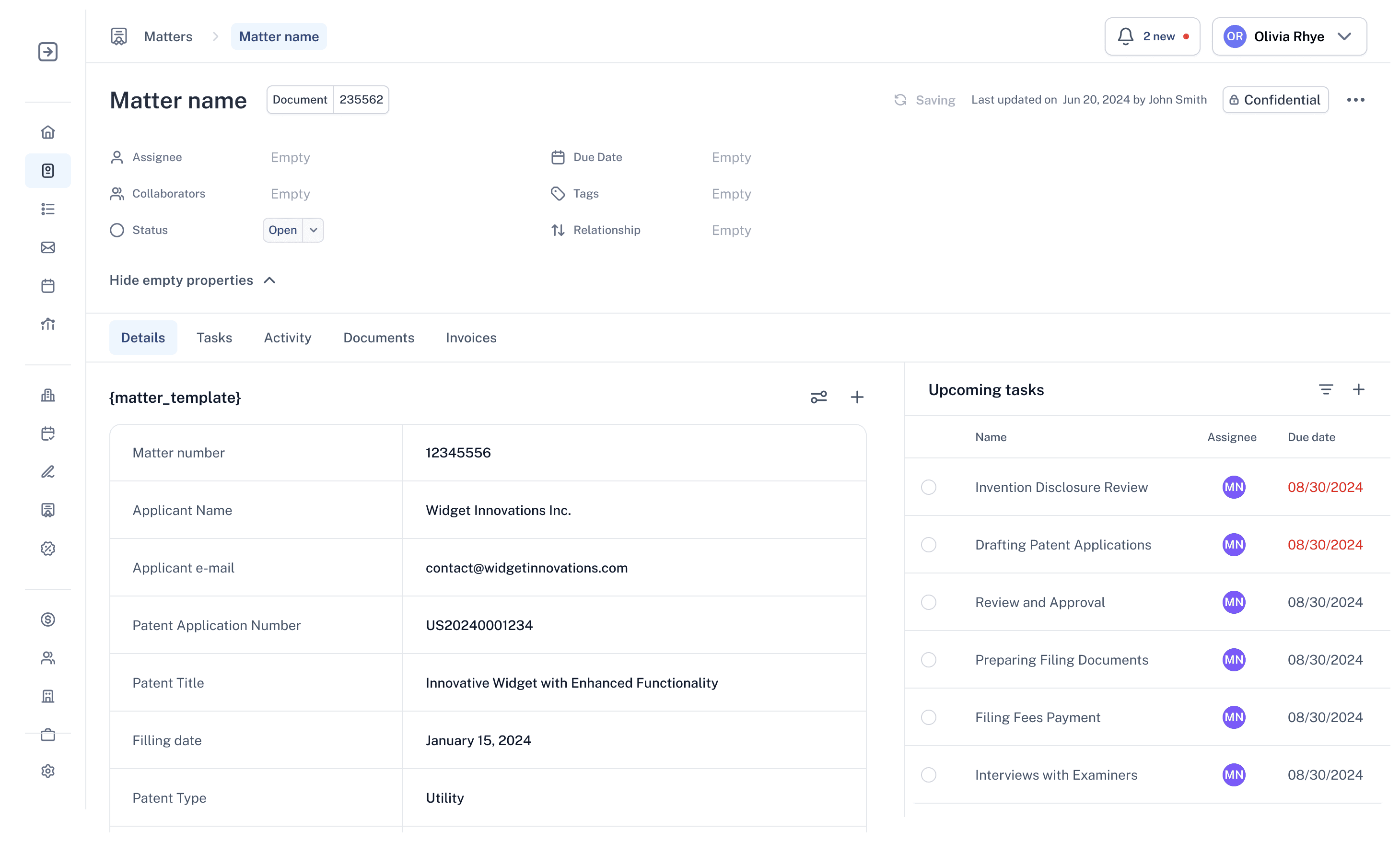The height and width of the screenshot is (842, 1400).
Task: Open the Home icon in sidebar
Action: [x=47, y=132]
